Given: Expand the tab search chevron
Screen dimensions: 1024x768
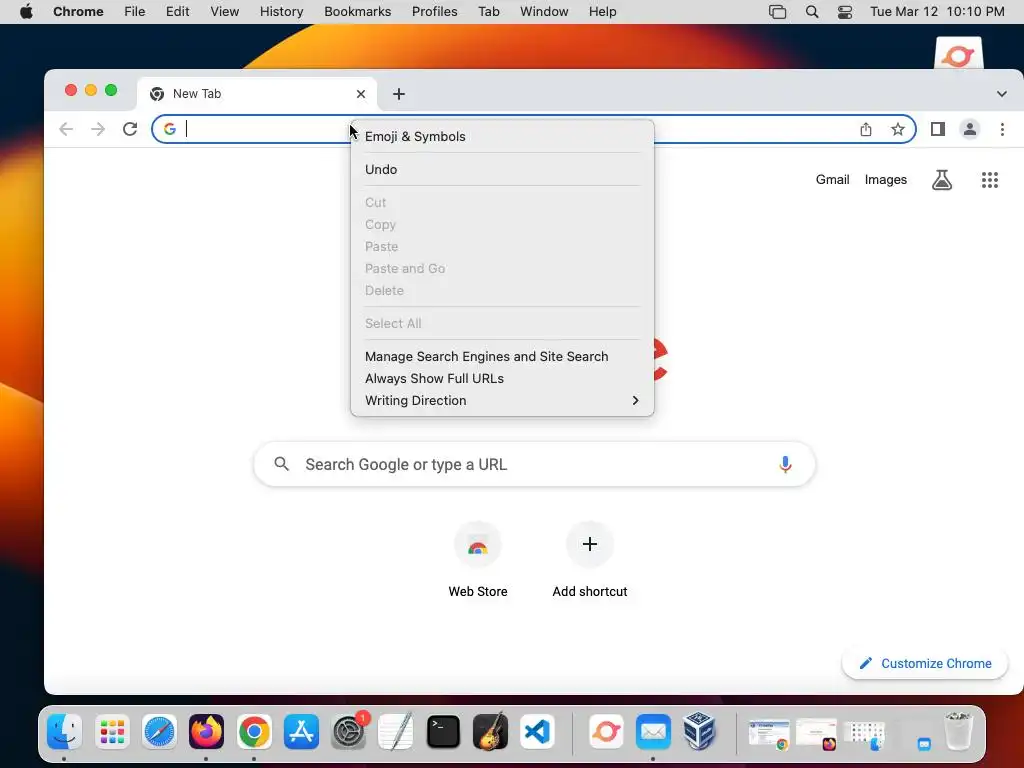Looking at the screenshot, I should pos(1001,94).
